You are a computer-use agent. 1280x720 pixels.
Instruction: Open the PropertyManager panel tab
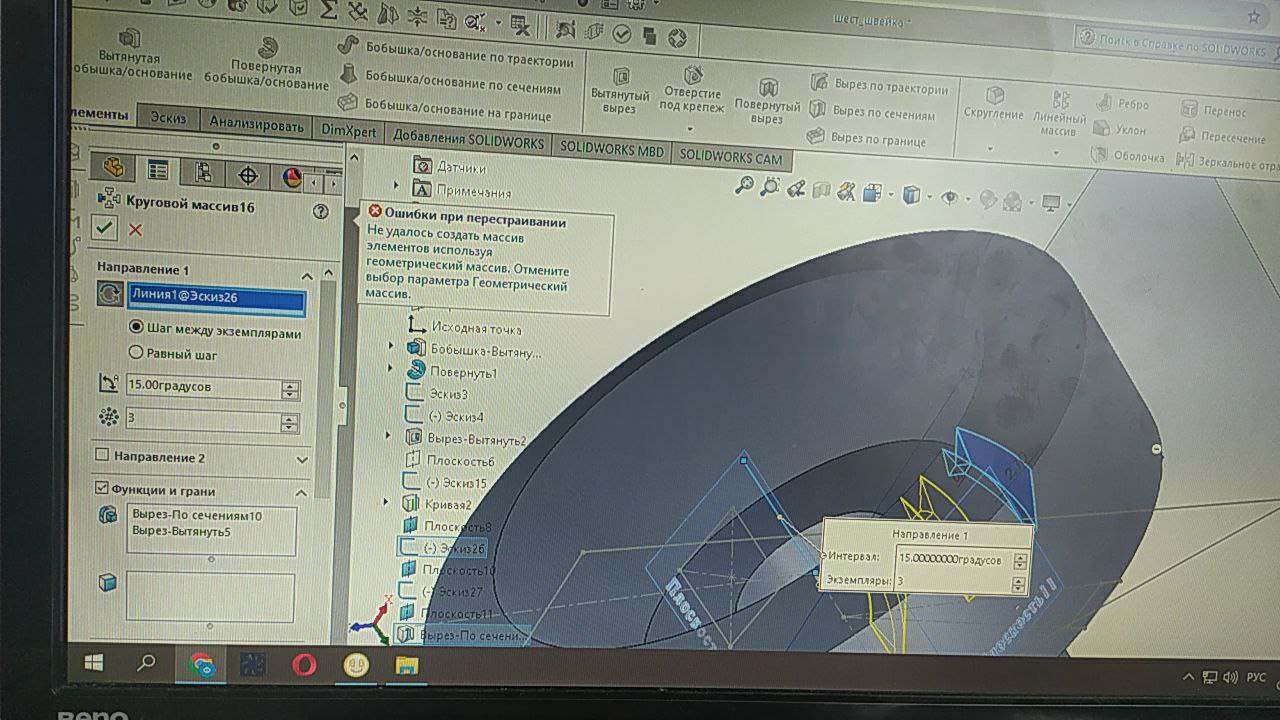158,170
